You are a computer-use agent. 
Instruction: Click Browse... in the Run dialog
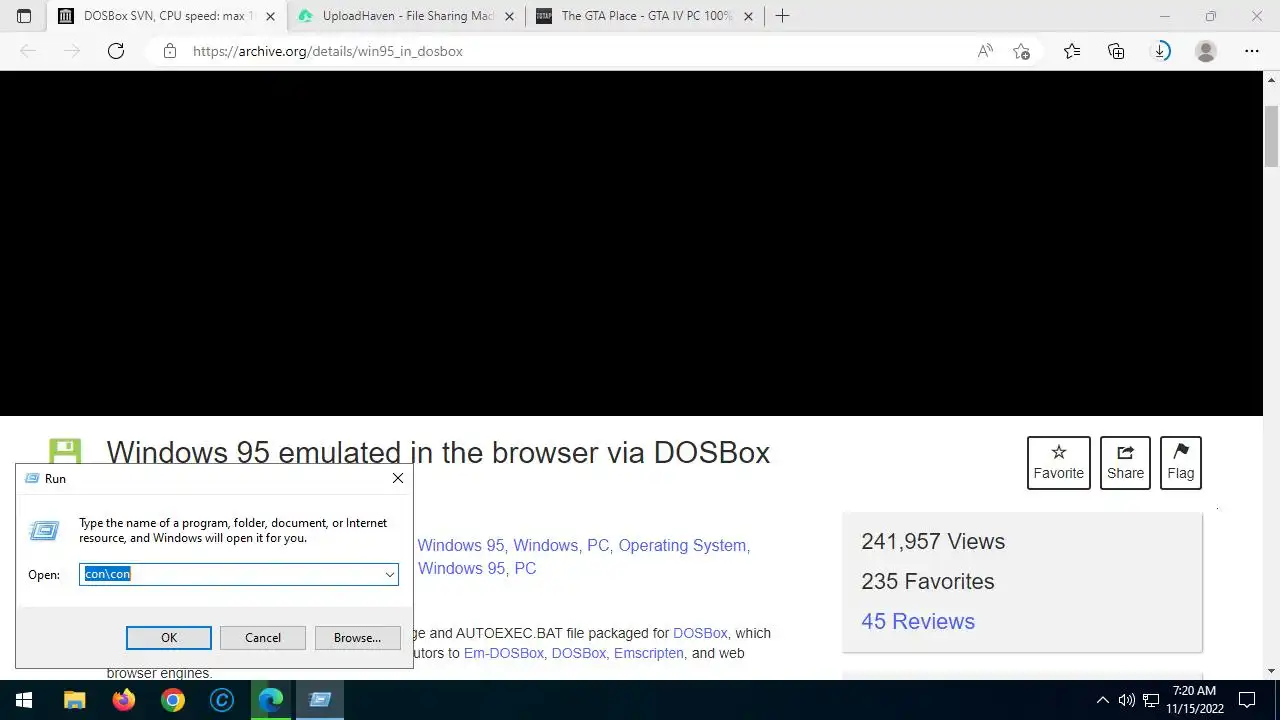coord(357,638)
